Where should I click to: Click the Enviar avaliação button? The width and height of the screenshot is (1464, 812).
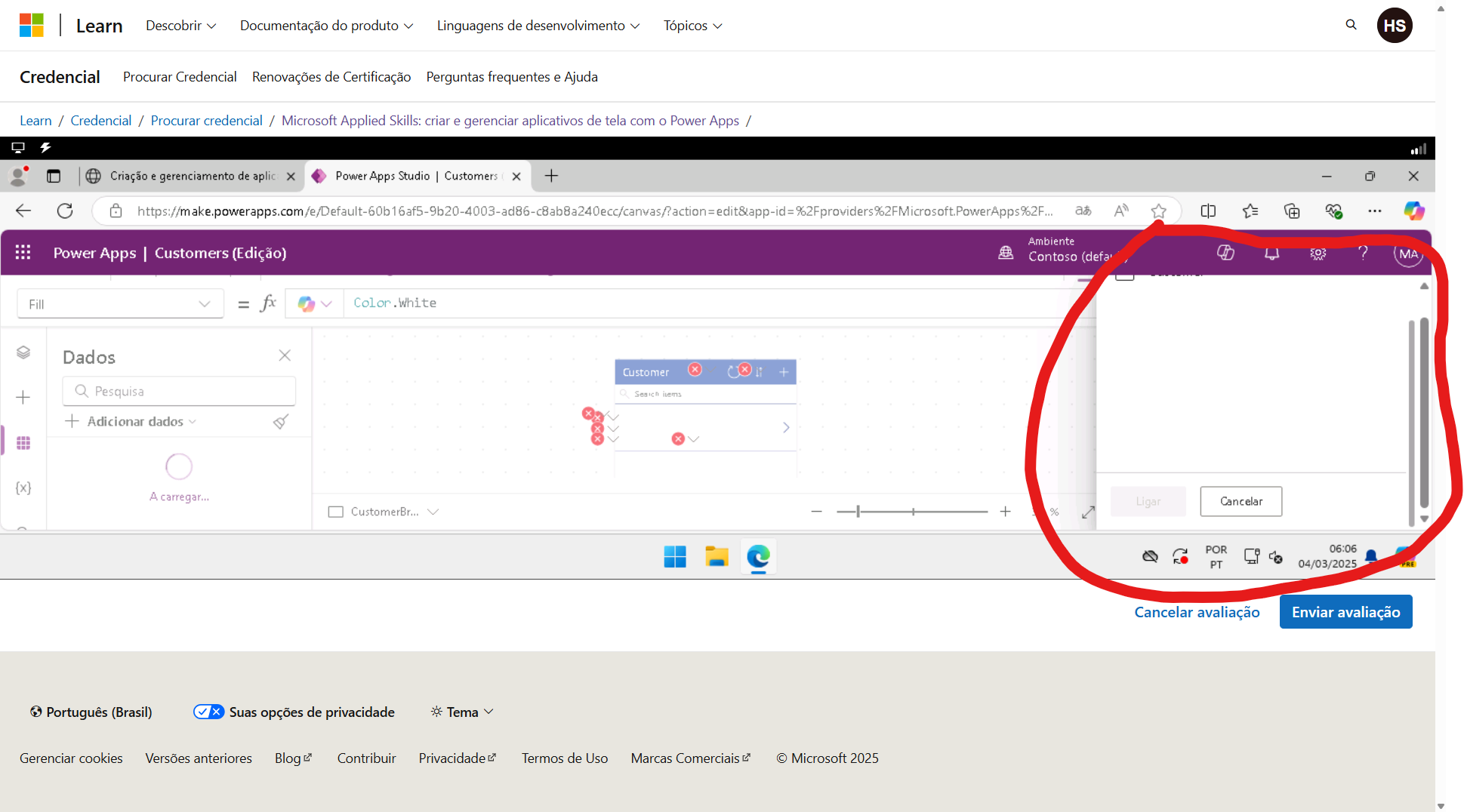tap(1345, 612)
